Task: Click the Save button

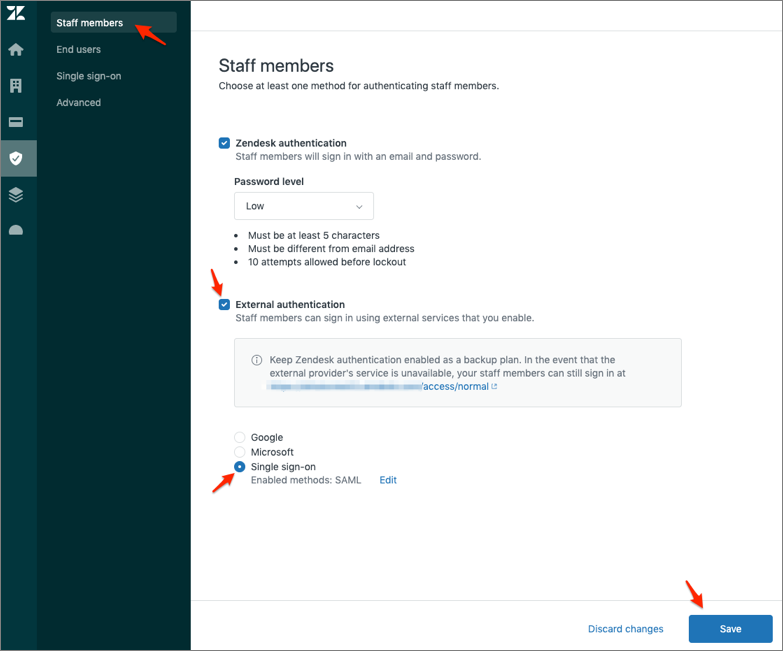Action: point(730,629)
